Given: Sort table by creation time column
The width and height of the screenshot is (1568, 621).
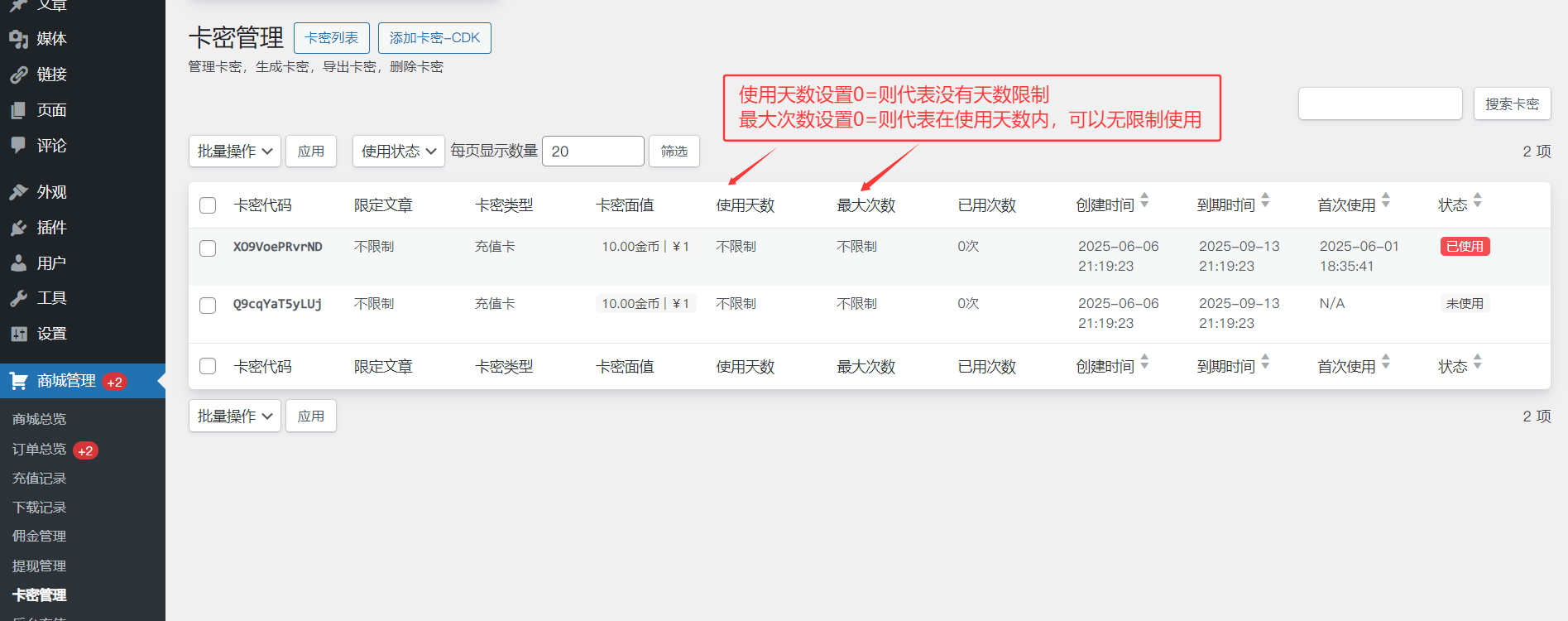Looking at the screenshot, I should tap(1105, 205).
